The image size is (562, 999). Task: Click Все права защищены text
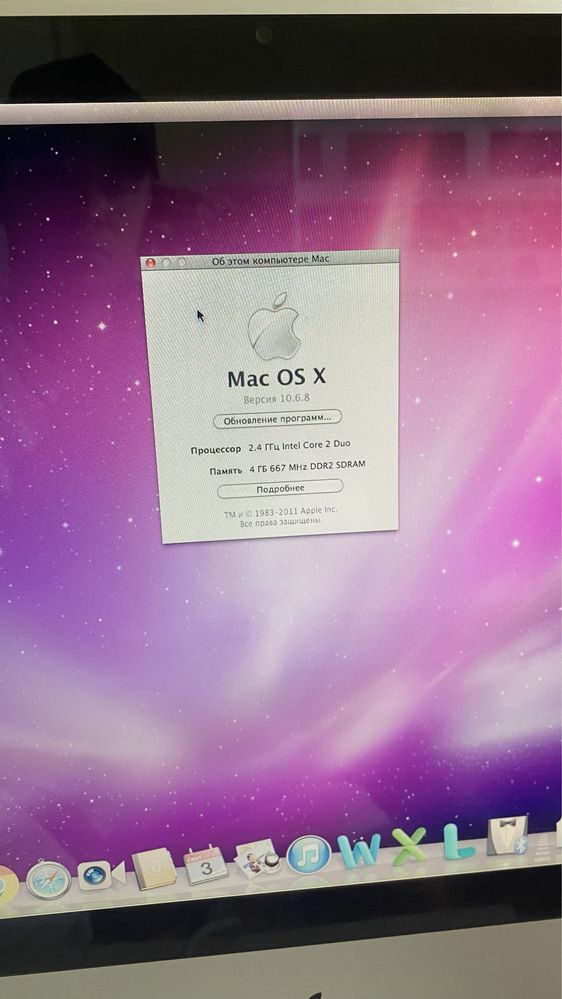pyautogui.click(x=281, y=522)
